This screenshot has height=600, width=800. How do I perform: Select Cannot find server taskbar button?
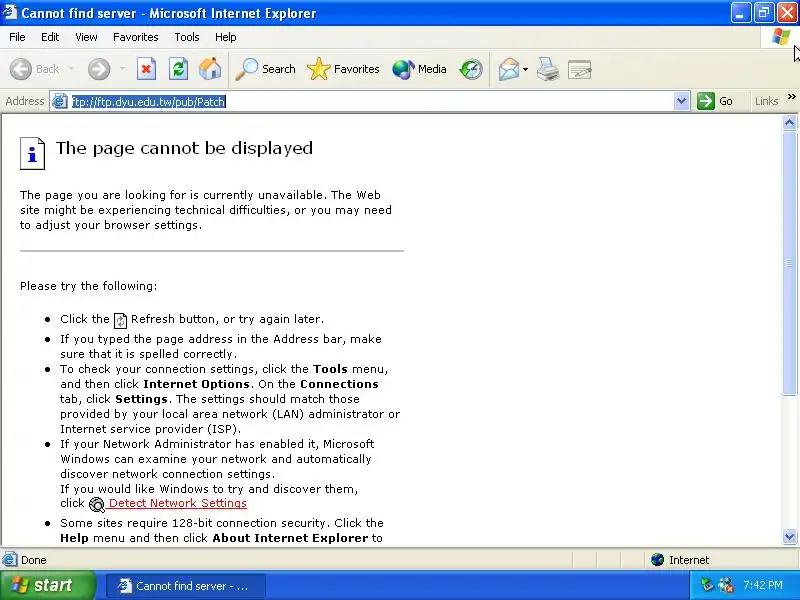[x=186, y=586]
